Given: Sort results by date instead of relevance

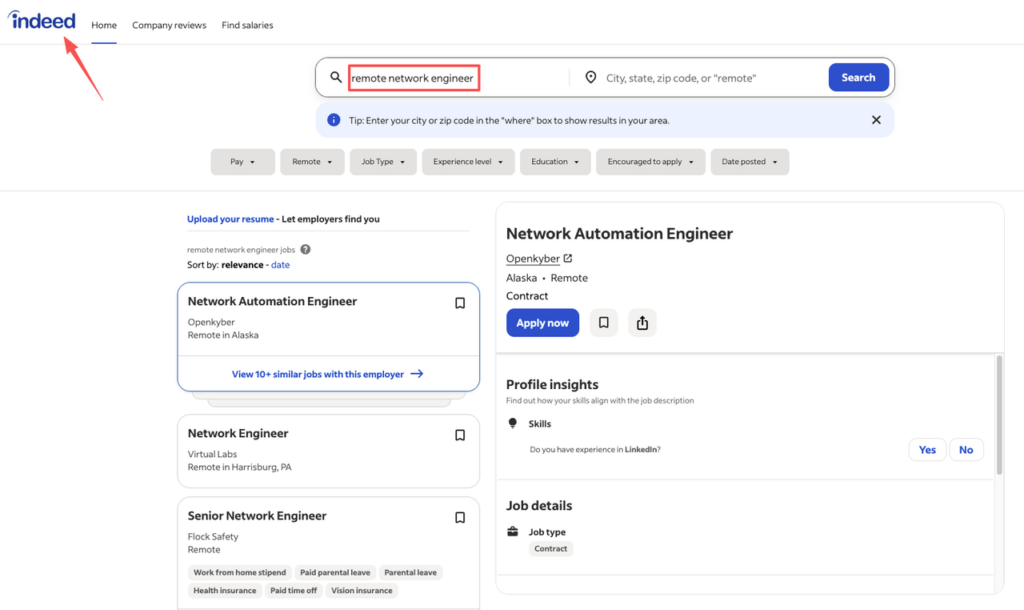Looking at the screenshot, I should click(x=280, y=264).
